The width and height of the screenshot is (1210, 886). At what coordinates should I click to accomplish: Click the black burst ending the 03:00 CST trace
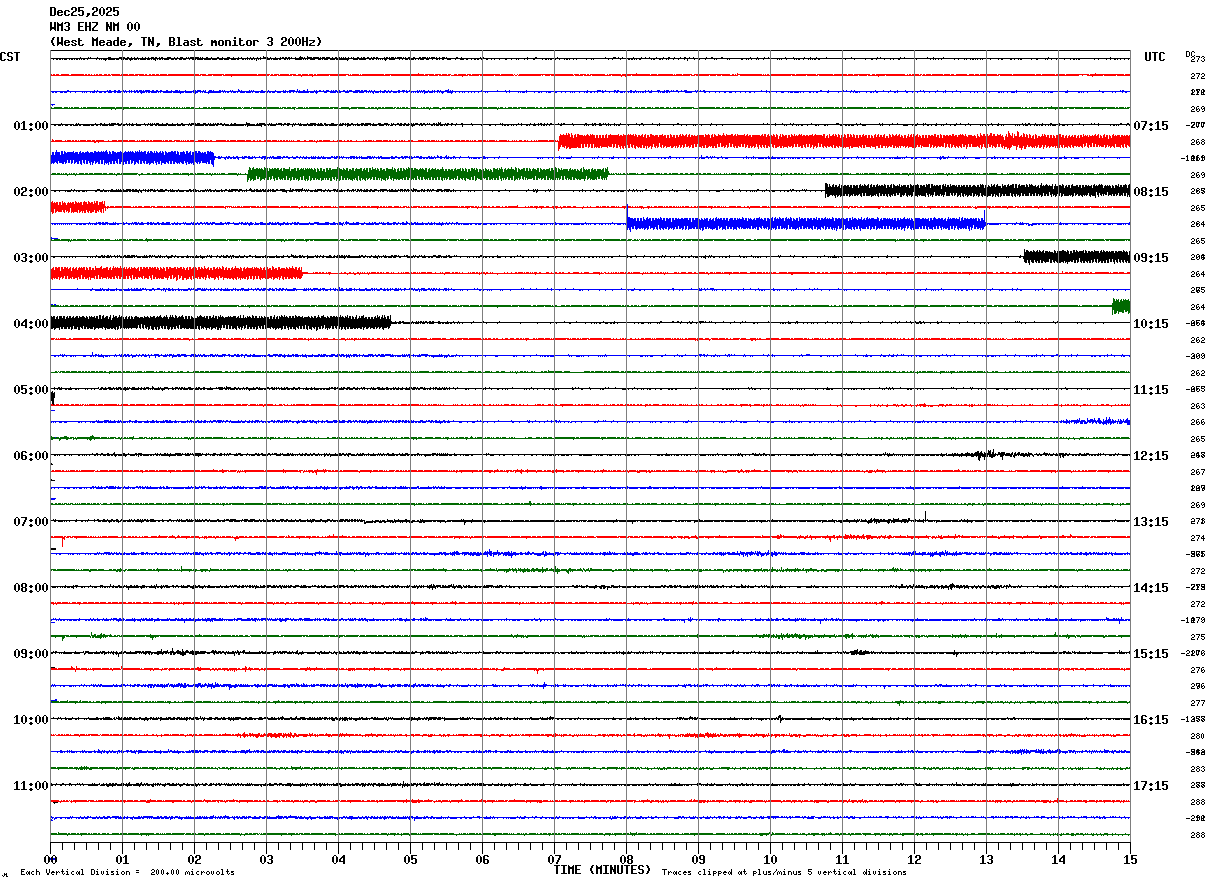(x=1076, y=256)
